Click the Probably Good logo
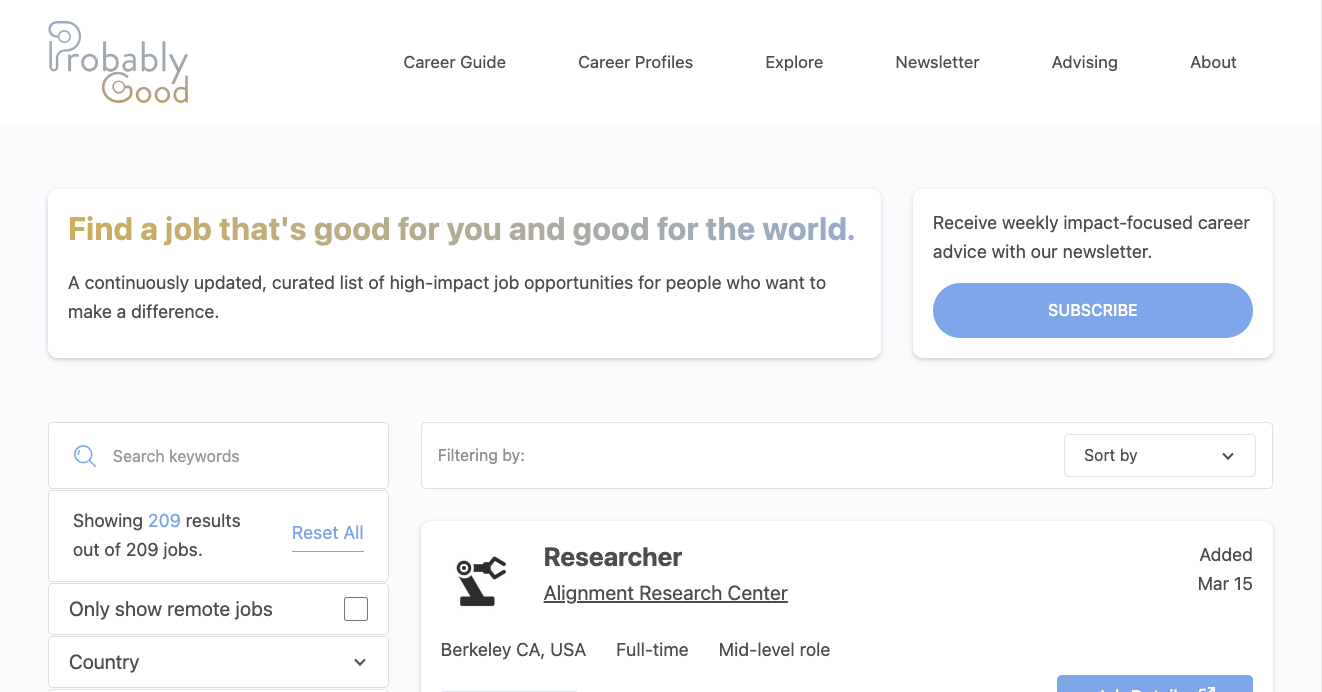Viewport: 1322px width, 692px height. (x=117, y=61)
